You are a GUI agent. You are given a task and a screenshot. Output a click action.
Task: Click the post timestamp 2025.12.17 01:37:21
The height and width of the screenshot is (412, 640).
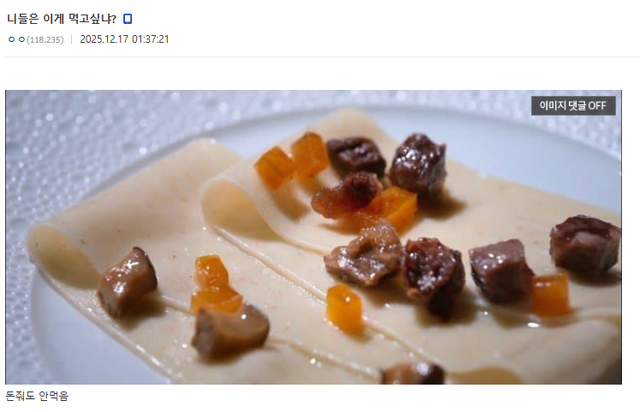[124, 39]
